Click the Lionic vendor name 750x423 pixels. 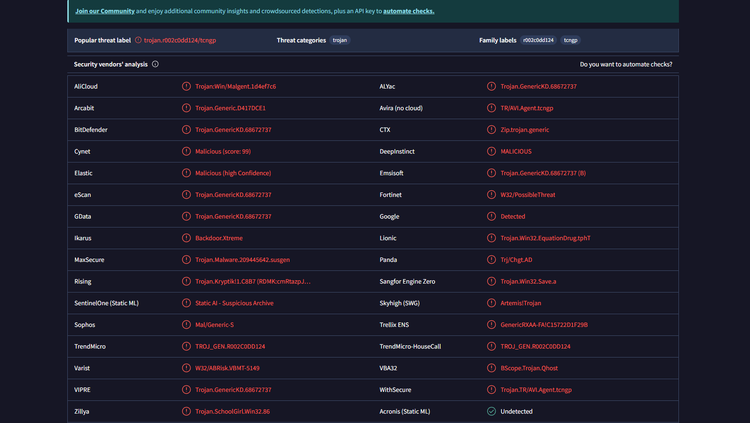tap(388, 238)
